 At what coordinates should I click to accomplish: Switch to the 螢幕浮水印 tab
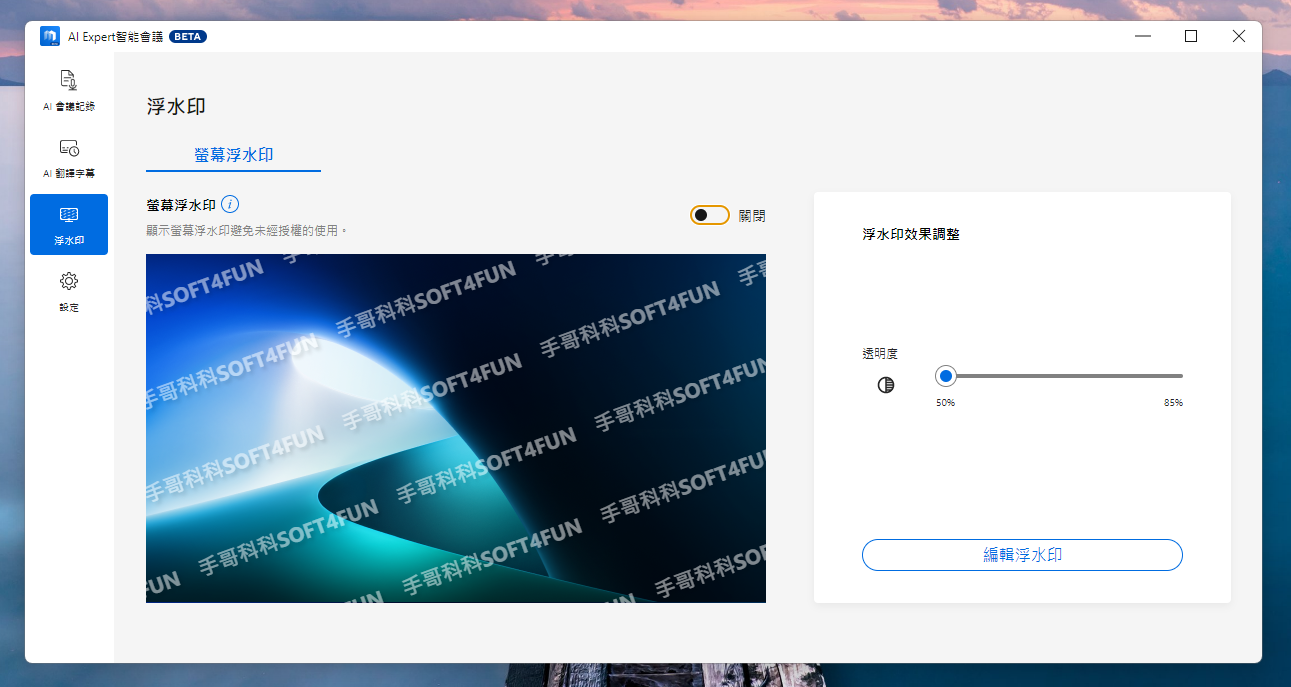[234, 155]
